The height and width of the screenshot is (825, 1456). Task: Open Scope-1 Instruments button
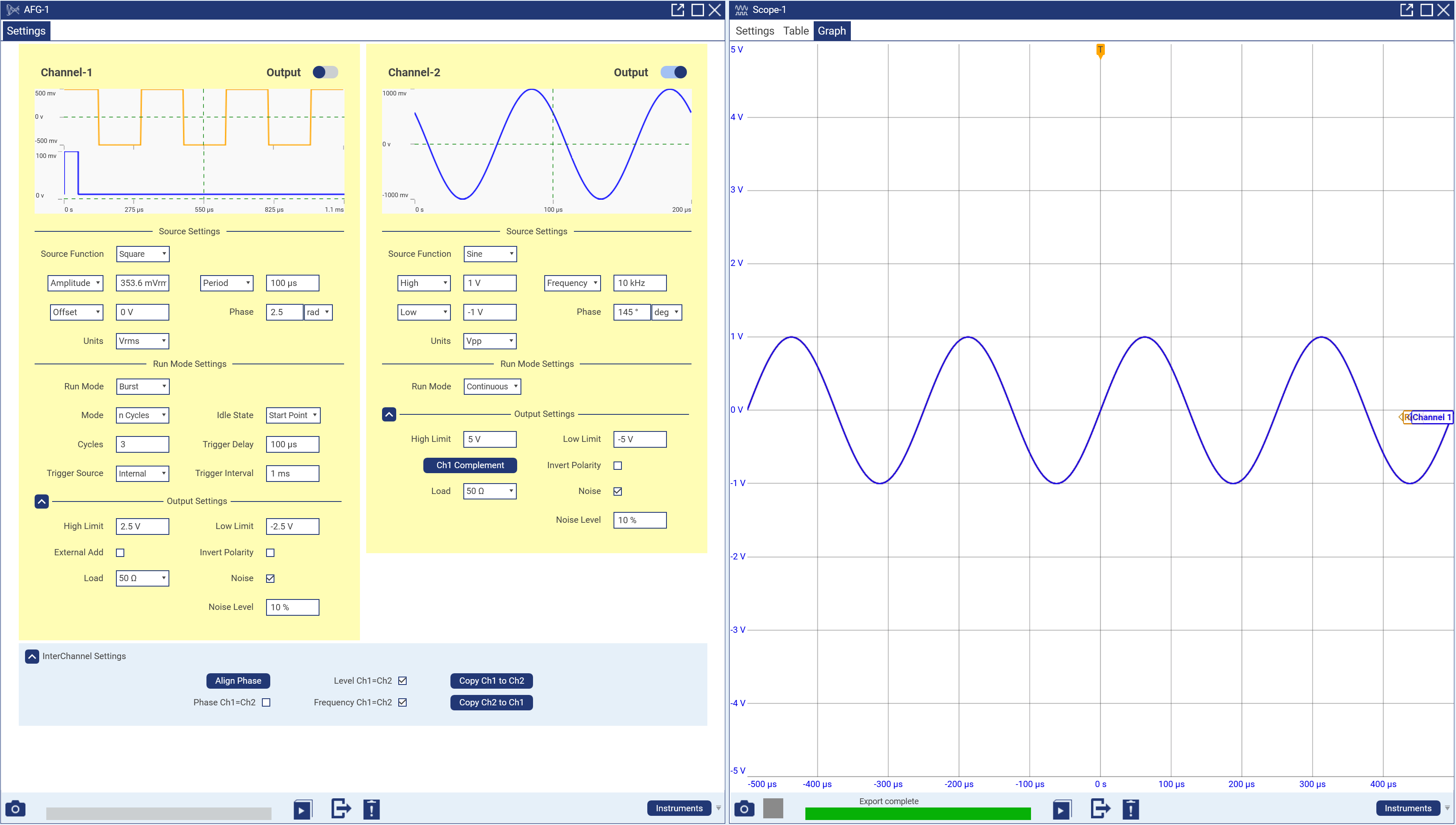(x=1408, y=809)
